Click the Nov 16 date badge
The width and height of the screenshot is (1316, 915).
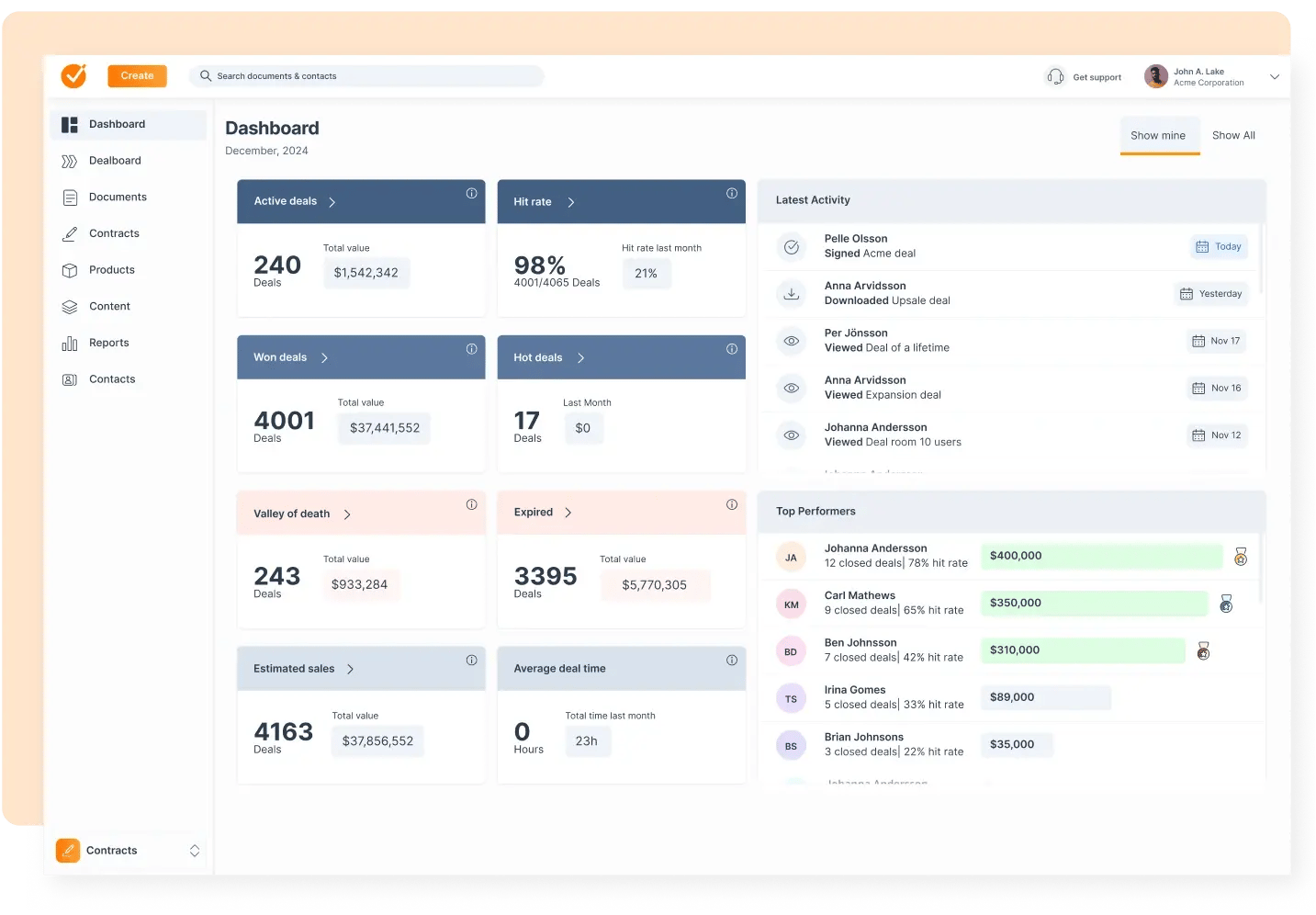click(1217, 389)
